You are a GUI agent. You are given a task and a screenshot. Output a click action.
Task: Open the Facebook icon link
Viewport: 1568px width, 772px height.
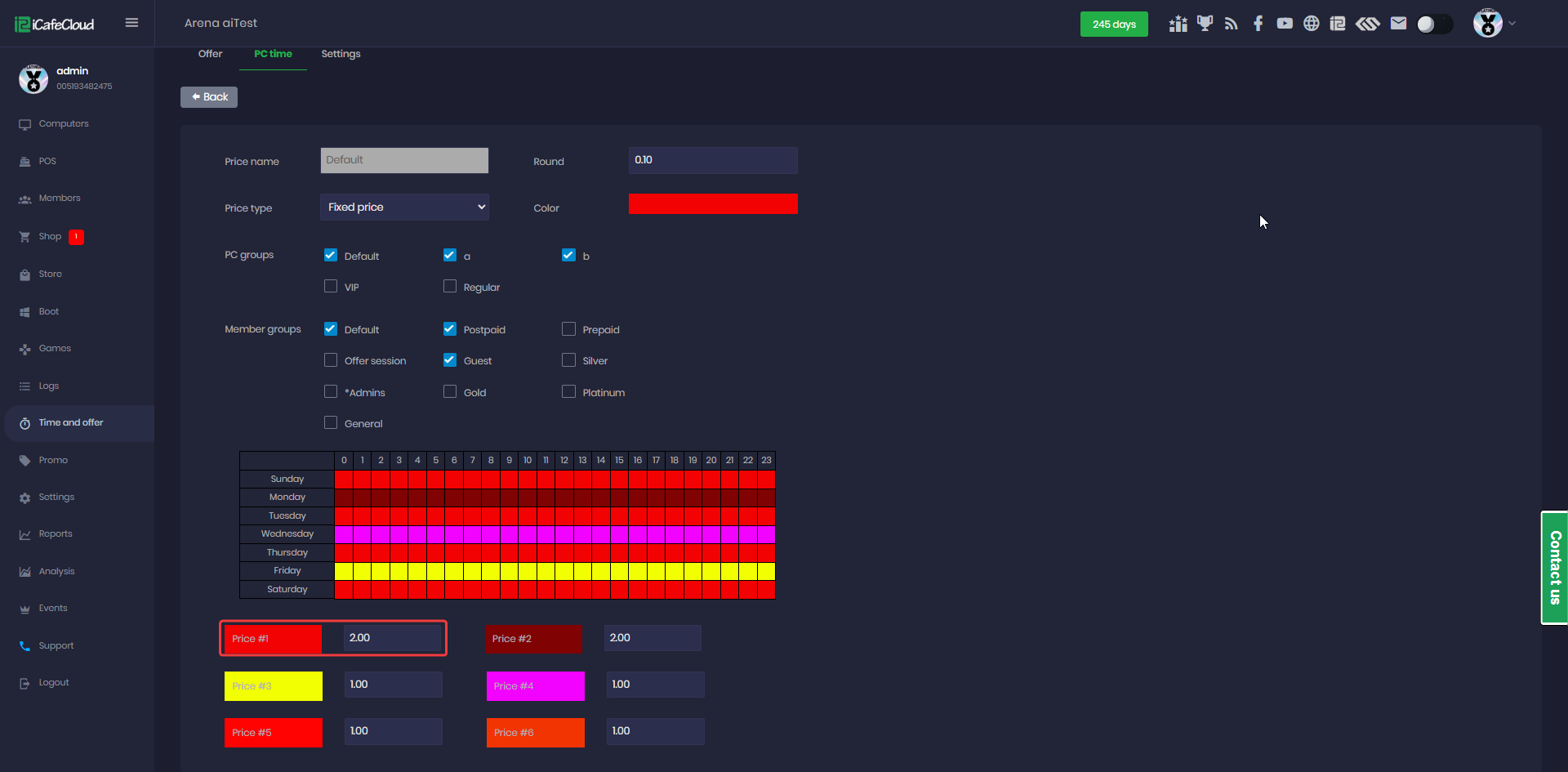coord(1258,24)
